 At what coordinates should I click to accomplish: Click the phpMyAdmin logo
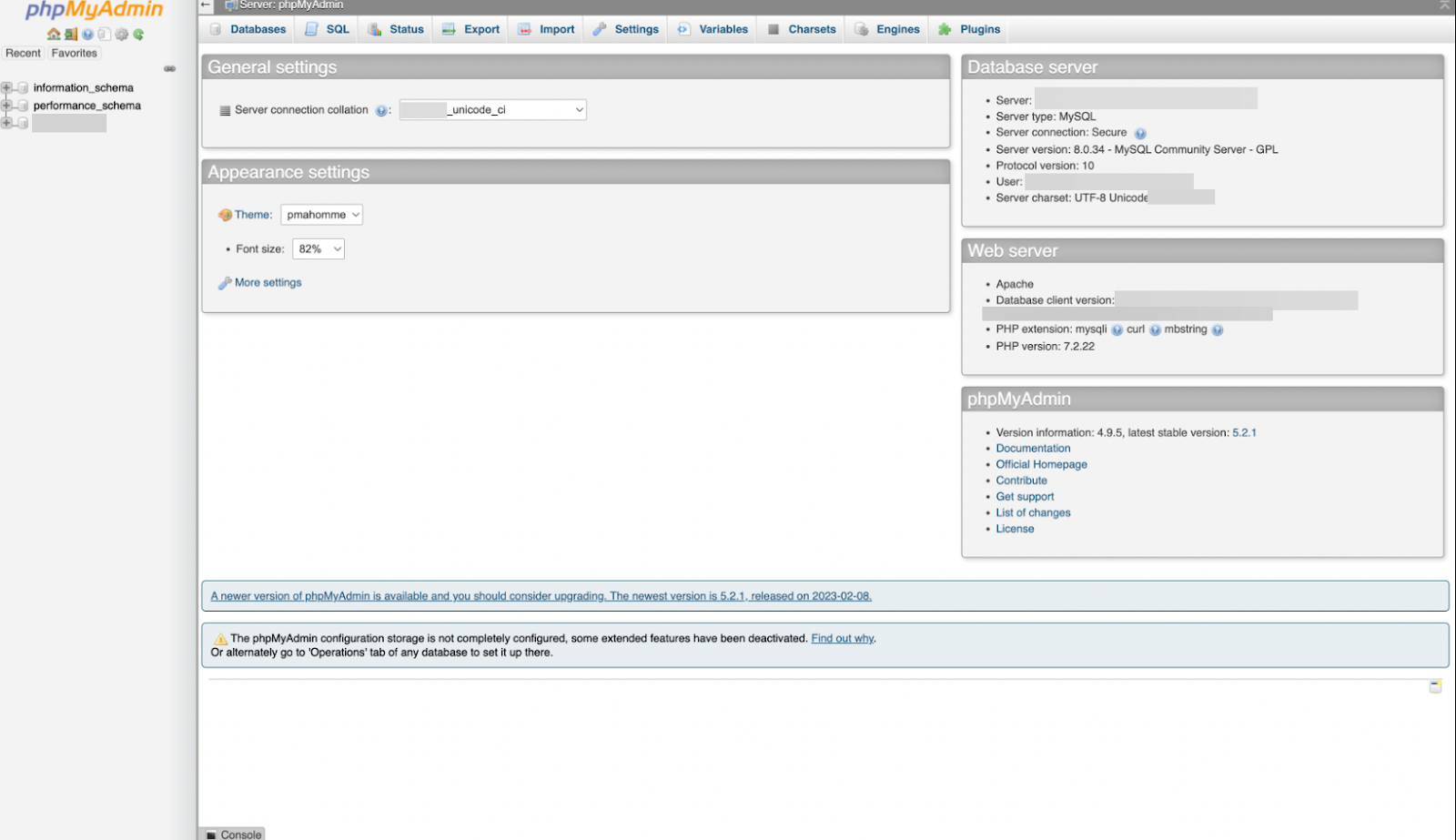tap(94, 10)
